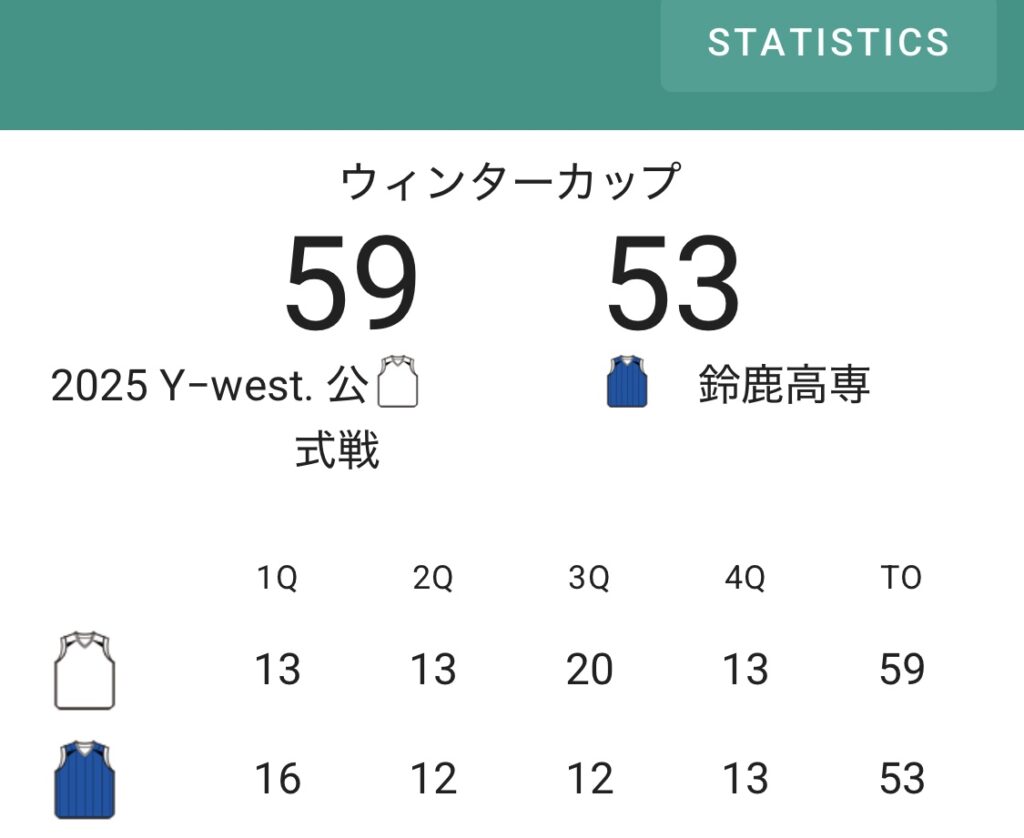
Task: Select the blue jersey icon in score table
Action: [84, 778]
